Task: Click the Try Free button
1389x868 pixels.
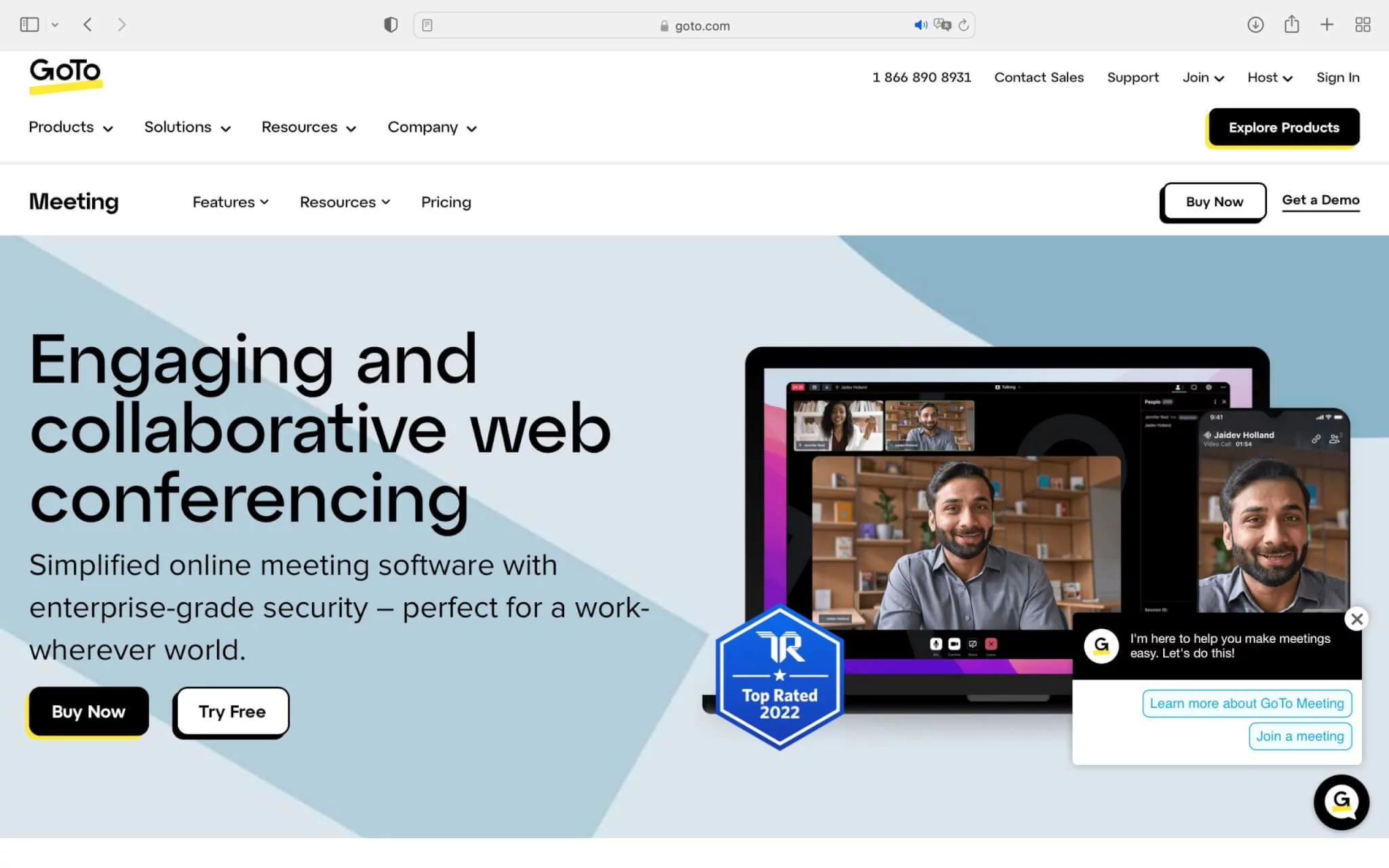Action: point(231,711)
